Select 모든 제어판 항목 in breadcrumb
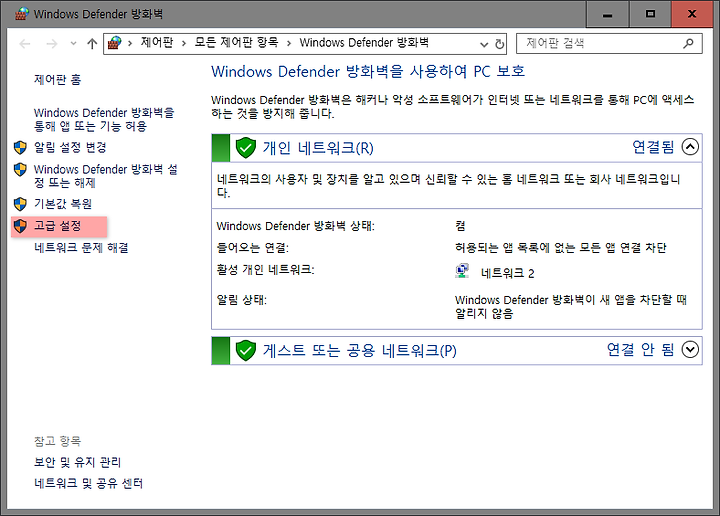 tap(236, 43)
